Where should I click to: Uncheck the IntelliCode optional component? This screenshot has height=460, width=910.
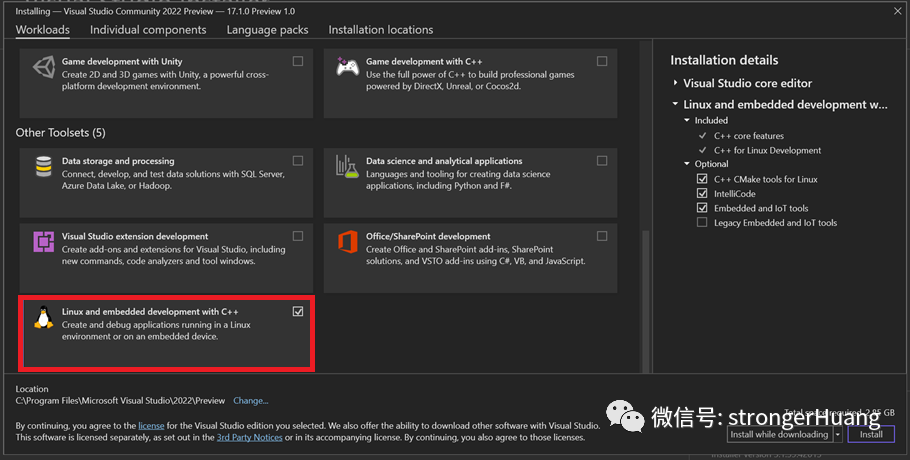[x=702, y=194]
